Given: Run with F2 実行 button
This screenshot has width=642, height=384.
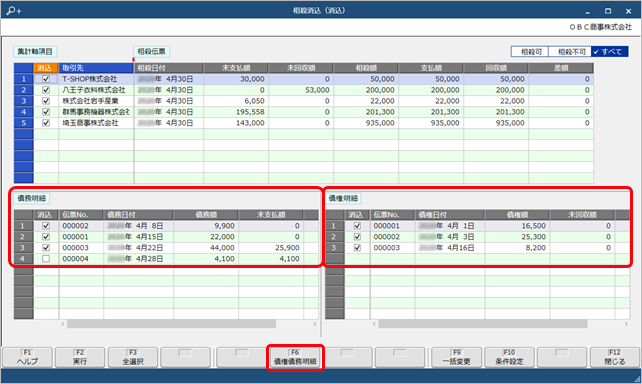Looking at the screenshot, I should [x=80, y=357].
